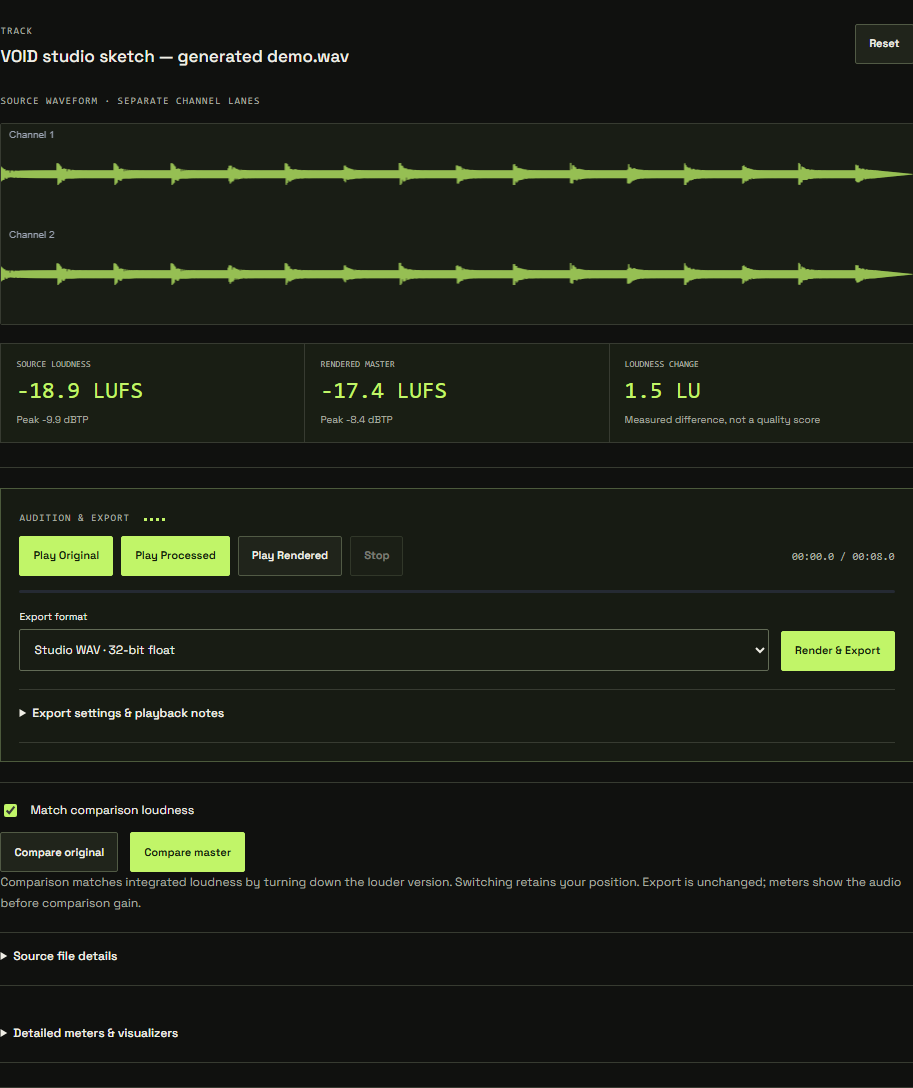Select the -18.9 LUFS source loudness value

(80, 391)
